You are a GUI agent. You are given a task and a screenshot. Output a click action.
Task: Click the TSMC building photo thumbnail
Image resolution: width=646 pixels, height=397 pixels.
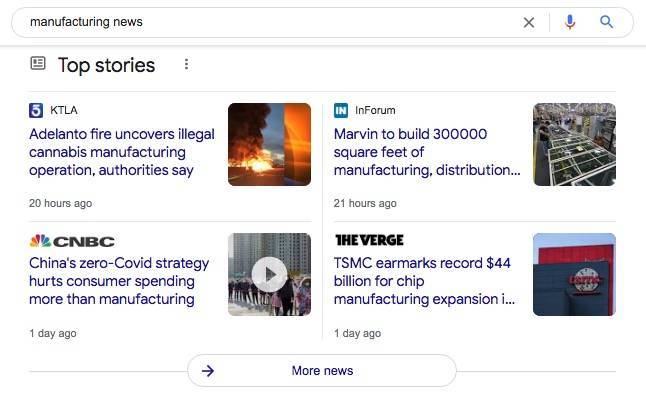click(x=574, y=274)
